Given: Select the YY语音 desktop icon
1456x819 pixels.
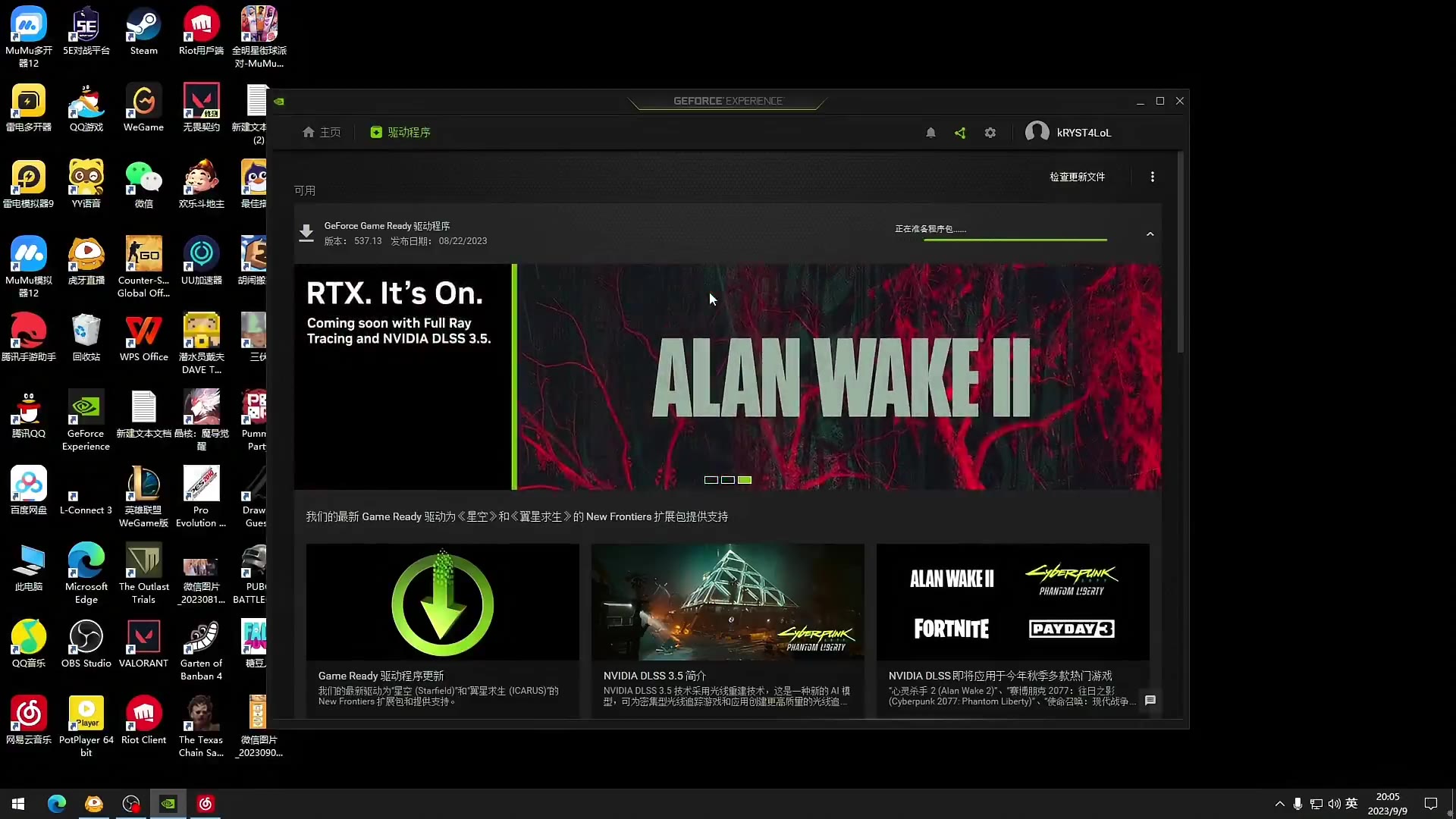Looking at the screenshot, I should (86, 185).
